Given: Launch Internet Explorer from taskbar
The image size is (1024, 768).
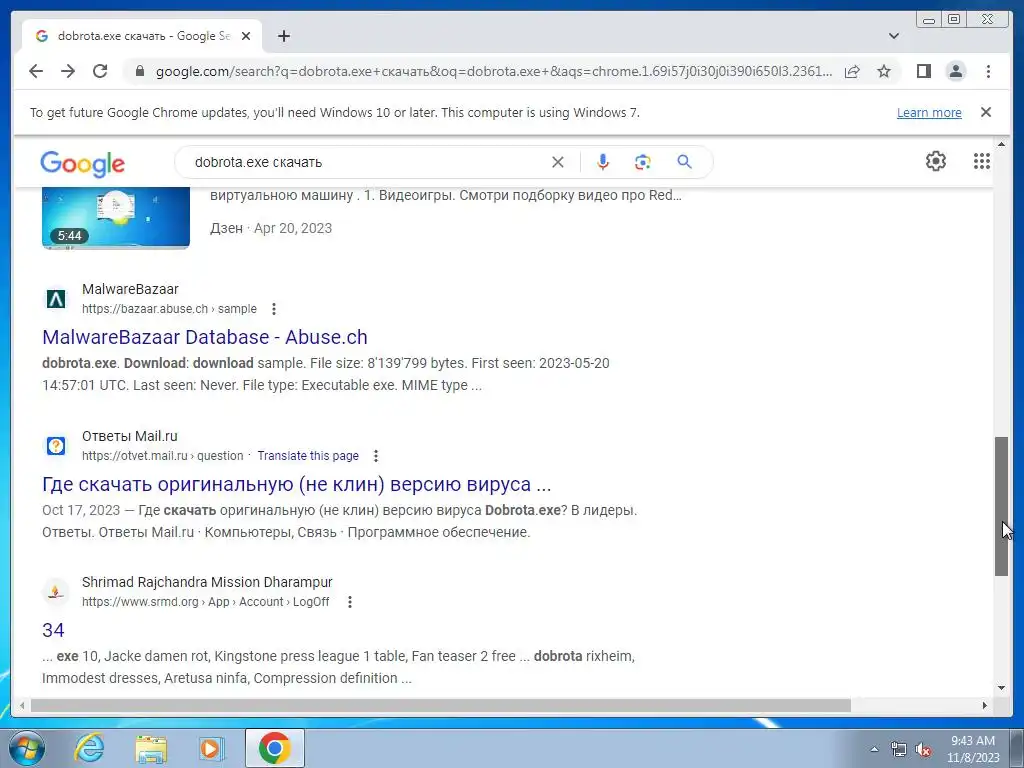Looking at the screenshot, I should (x=88, y=748).
